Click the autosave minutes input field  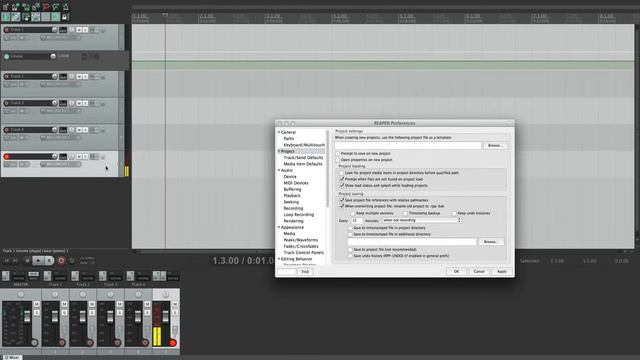click(356, 220)
